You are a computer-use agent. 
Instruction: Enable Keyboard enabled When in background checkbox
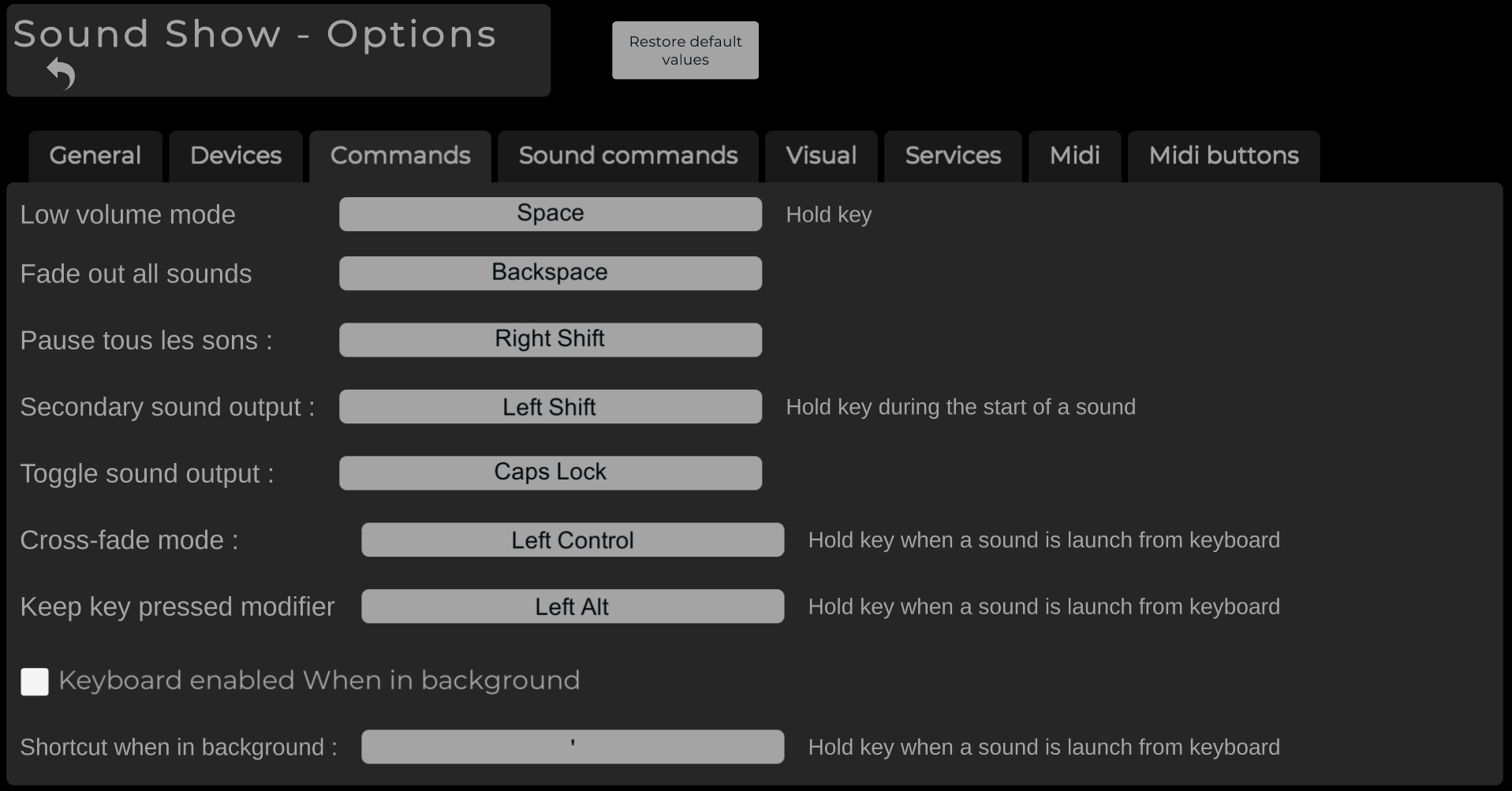click(35, 681)
